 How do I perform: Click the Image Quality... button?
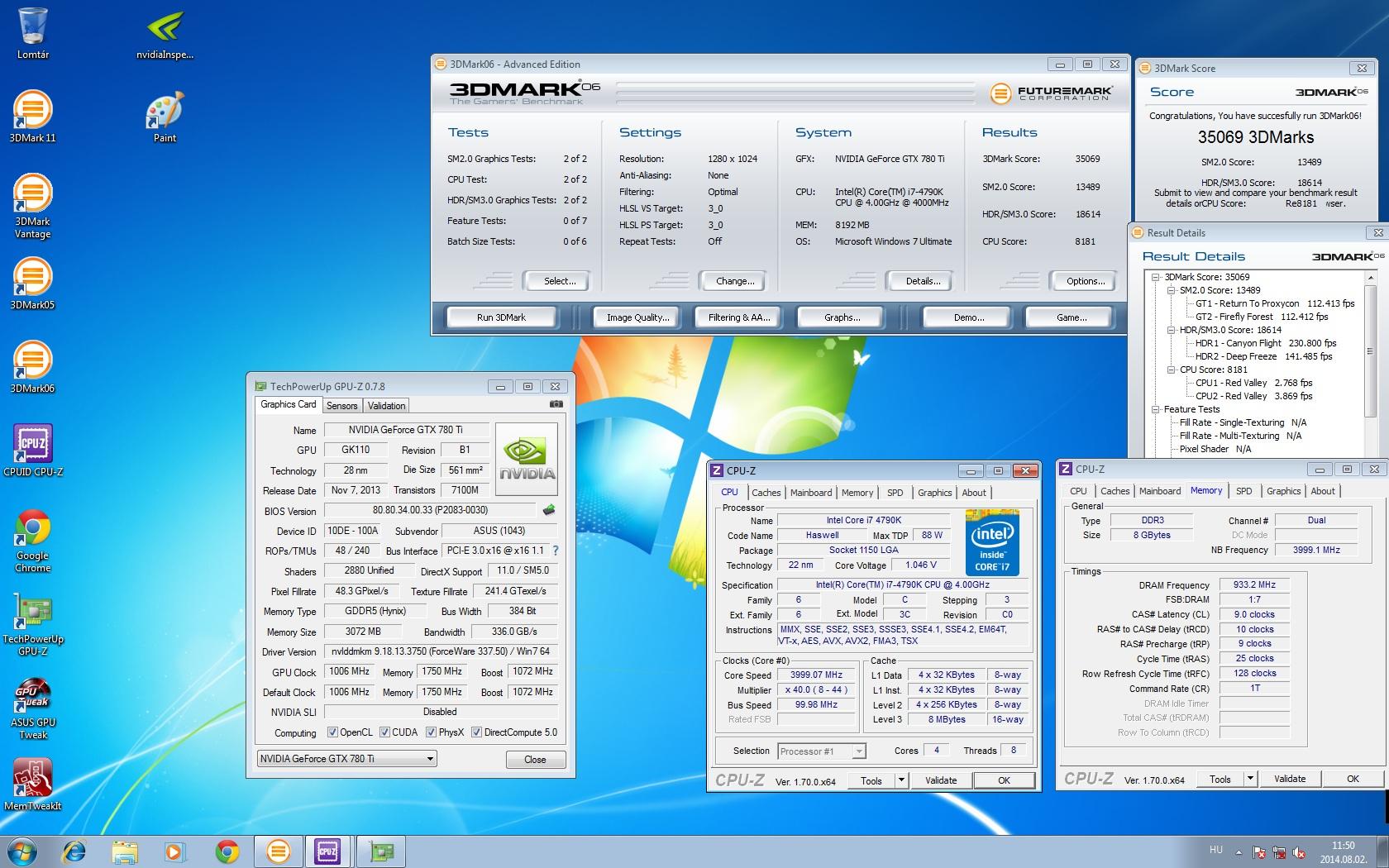pos(638,317)
